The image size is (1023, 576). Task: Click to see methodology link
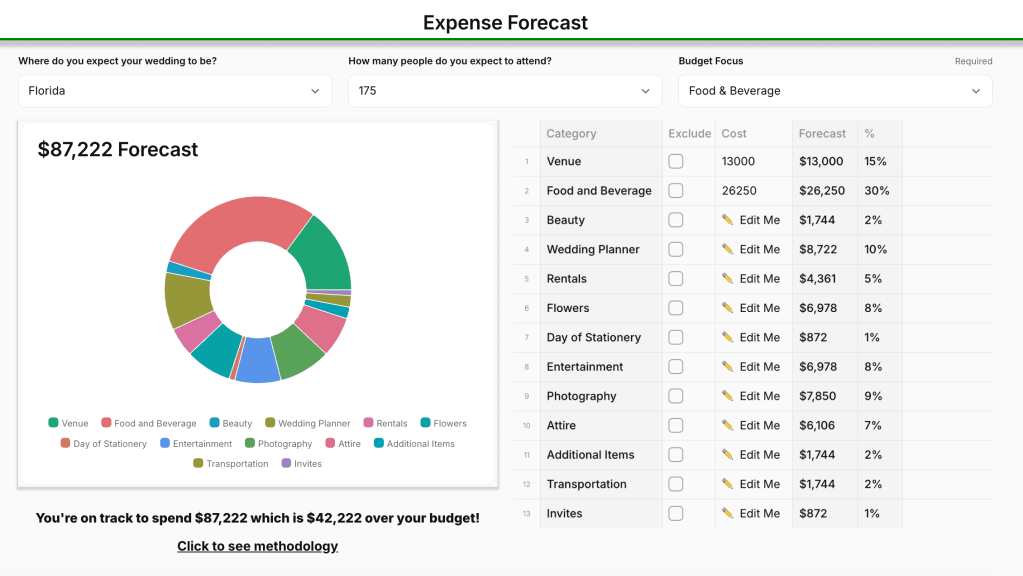point(257,546)
